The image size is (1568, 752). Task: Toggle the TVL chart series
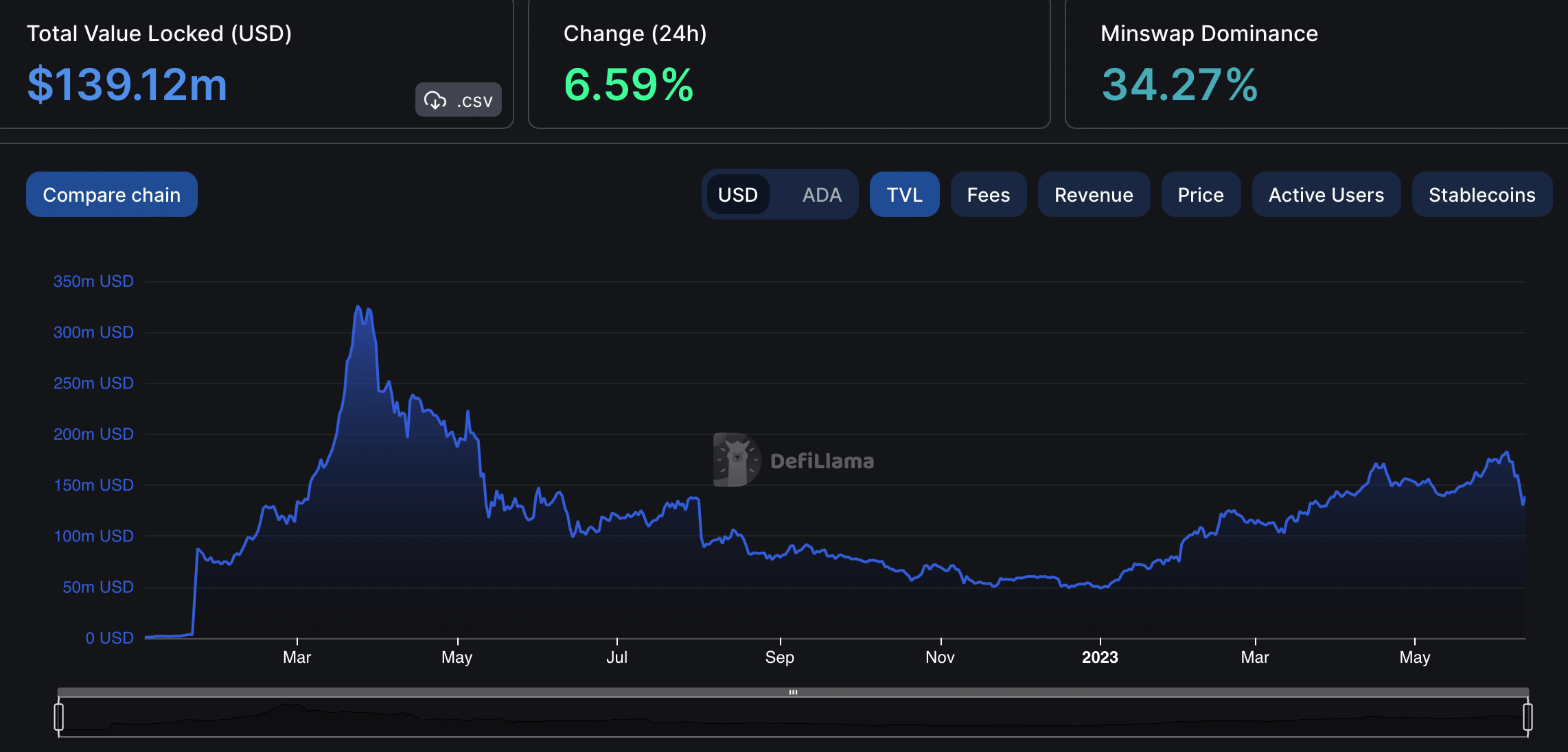(x=904, y=195)
